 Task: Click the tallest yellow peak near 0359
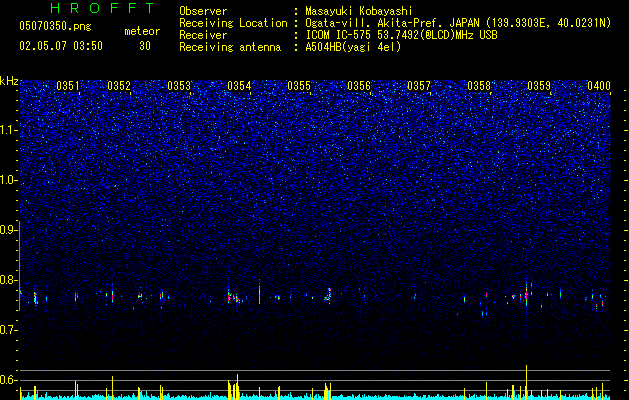(526, 381)
